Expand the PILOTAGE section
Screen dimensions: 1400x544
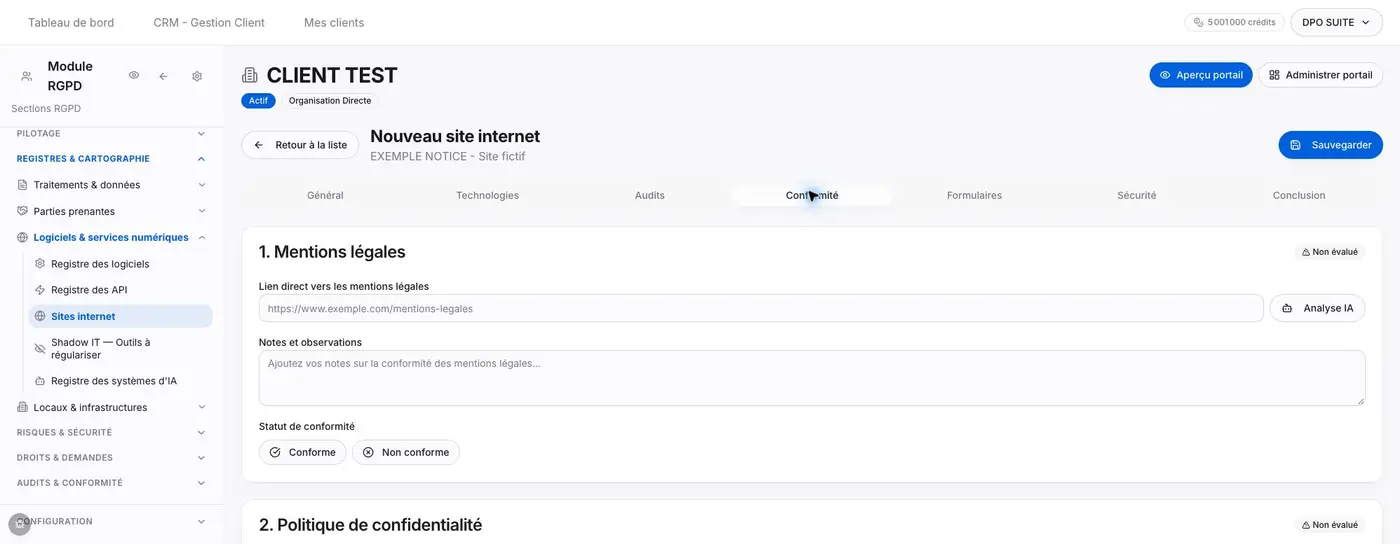click(201, 133)
